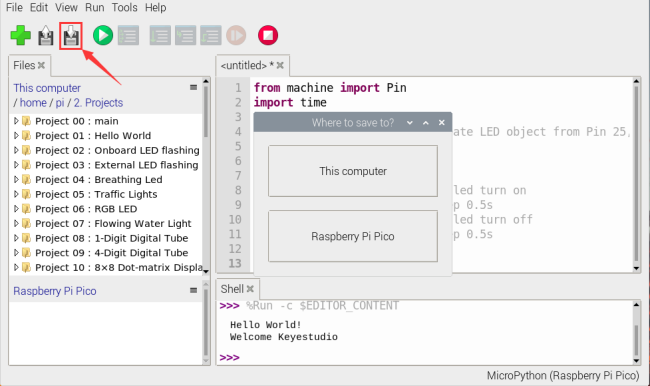Open the Tools menu
The width and height of the screenshot is (650, 386).
pos(124,7)
